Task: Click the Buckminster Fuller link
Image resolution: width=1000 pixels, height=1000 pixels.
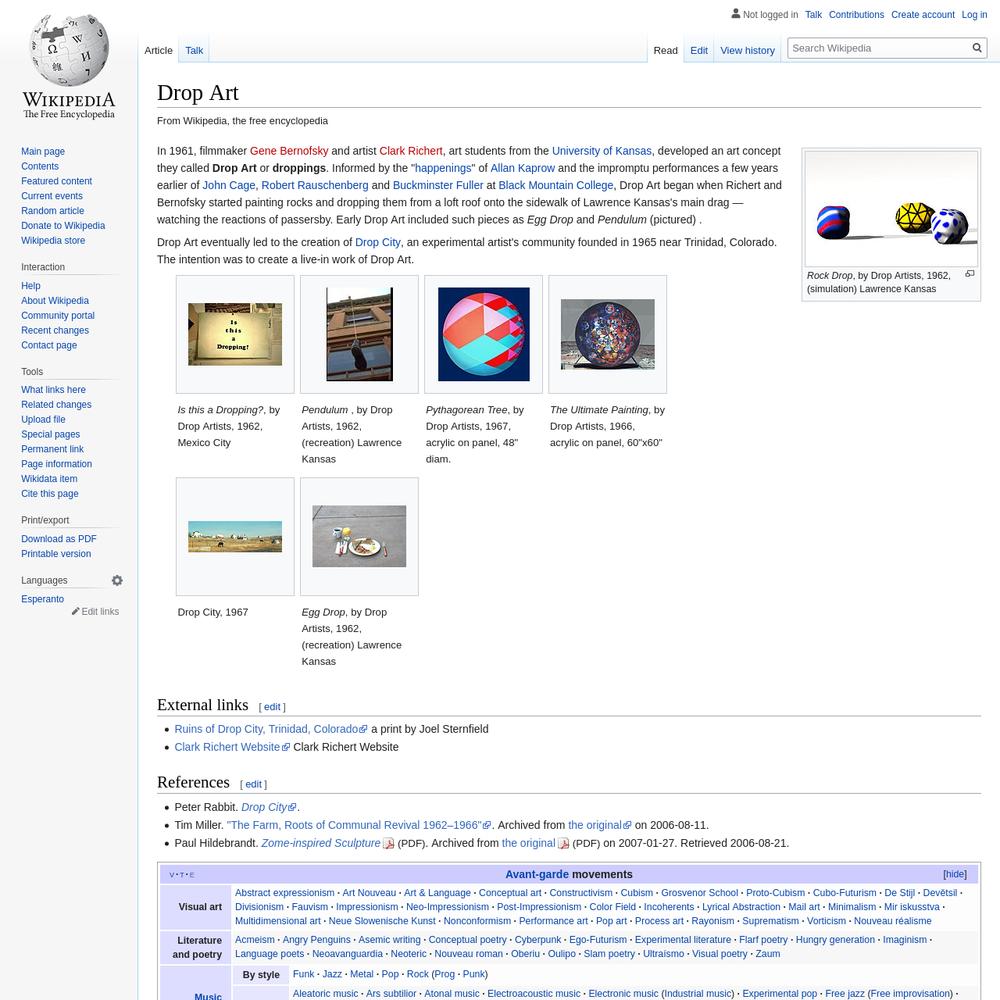Action: (438, 185)
